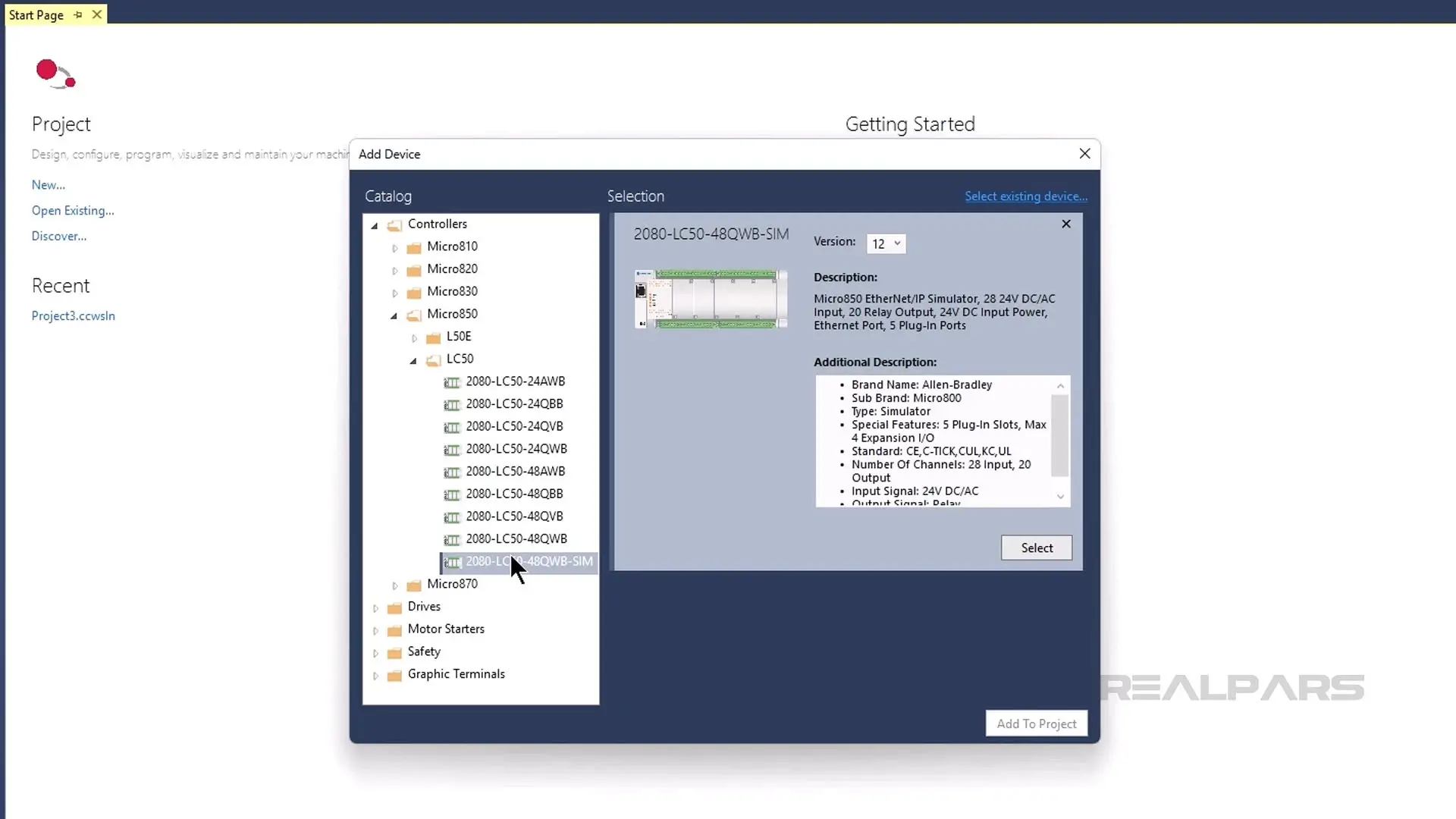Open the Version dropdown
1456x819 pixels.
click(886, 243)
